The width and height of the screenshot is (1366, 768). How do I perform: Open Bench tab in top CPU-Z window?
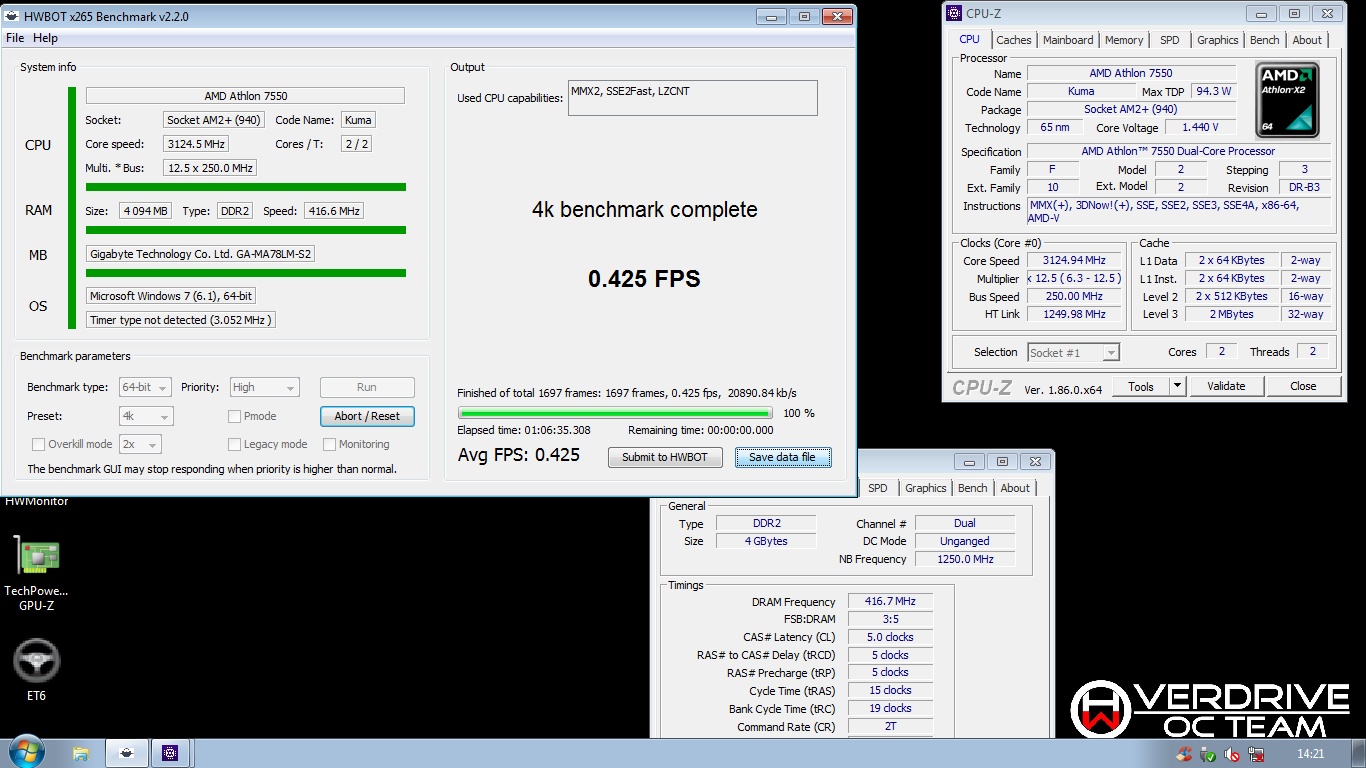point(1264,40)
